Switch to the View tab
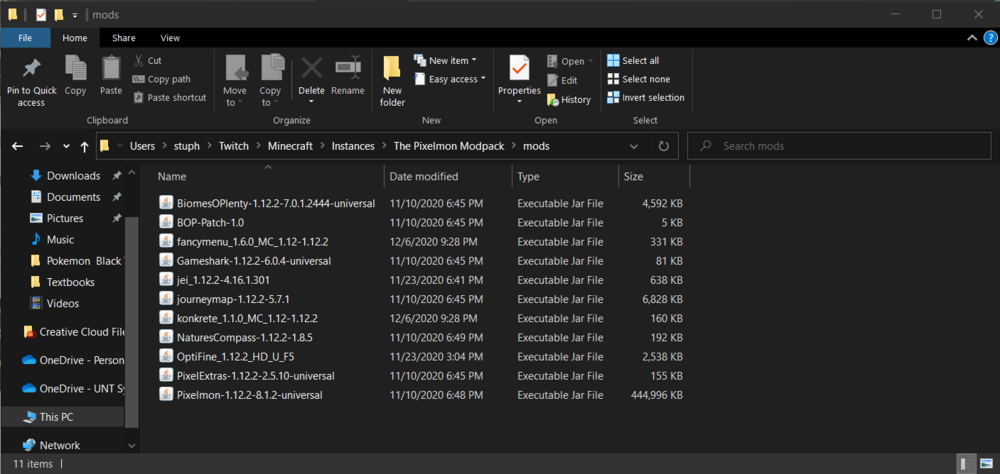The width and height of the screenshot is (1000, 474). 170,38
